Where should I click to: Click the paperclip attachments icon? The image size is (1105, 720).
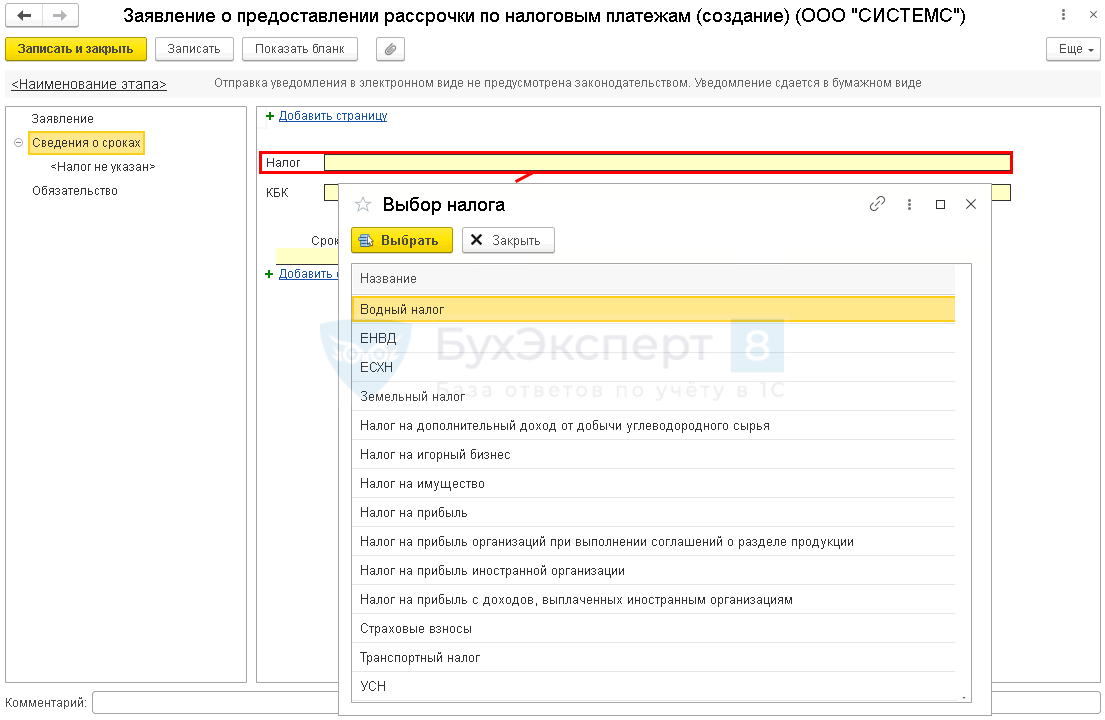click(390, 49)
